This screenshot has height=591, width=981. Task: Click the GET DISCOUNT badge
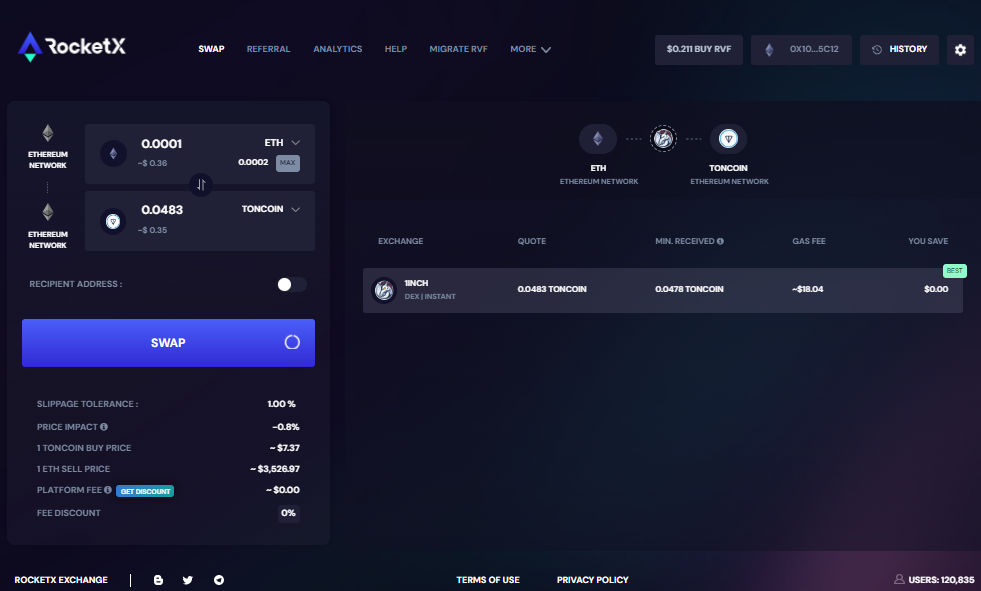click(x=145, y=491)
